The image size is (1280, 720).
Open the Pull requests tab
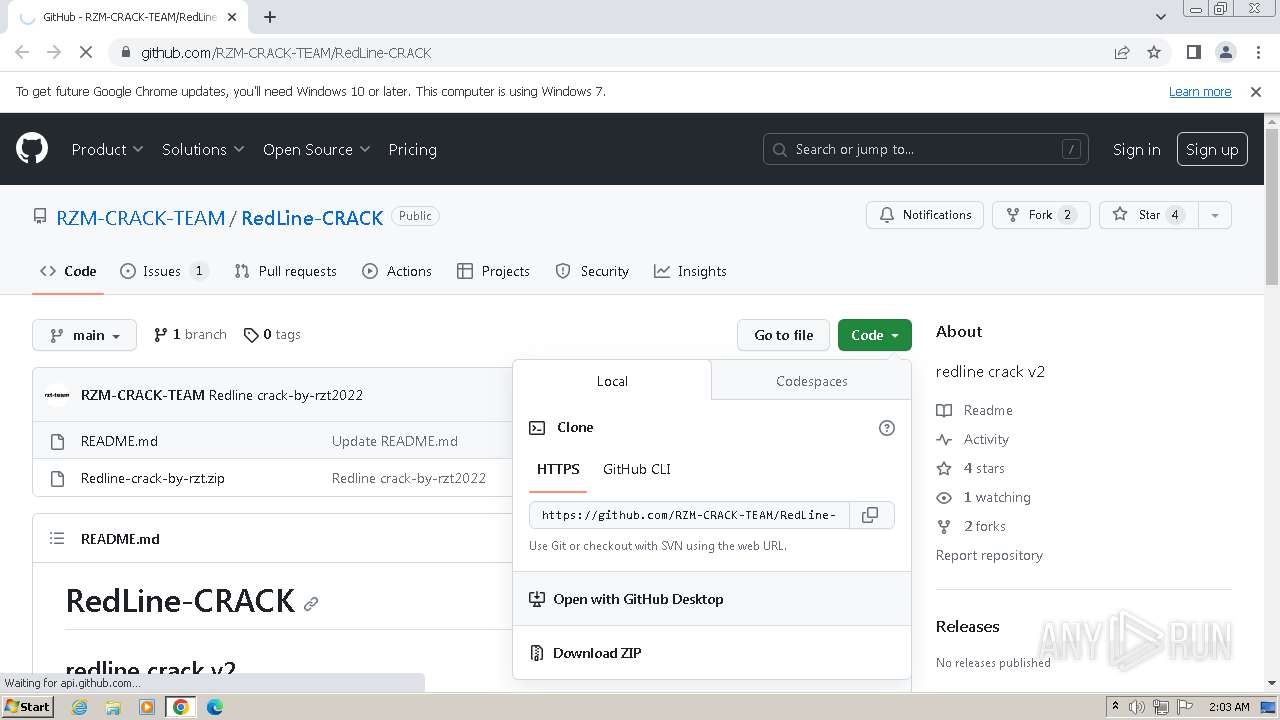pos(285,271)
